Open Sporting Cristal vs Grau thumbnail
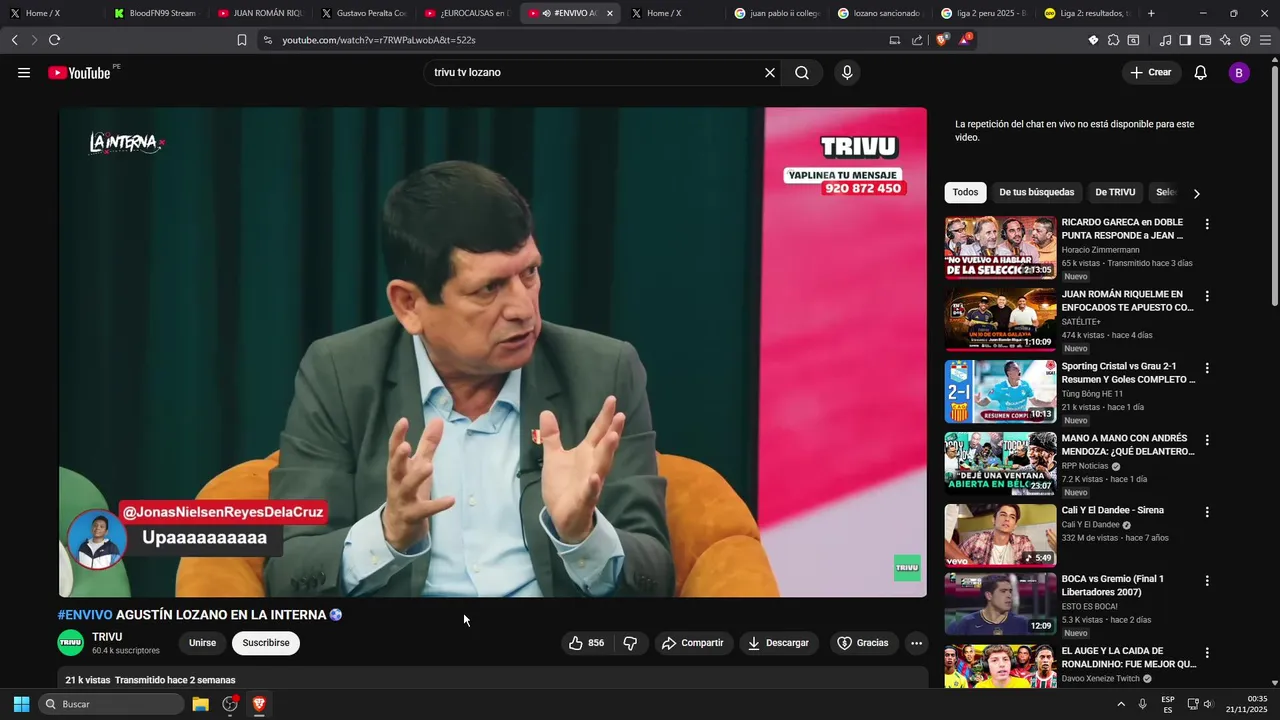This screenshot has width=1280, height=720. tap(1000, 392)
